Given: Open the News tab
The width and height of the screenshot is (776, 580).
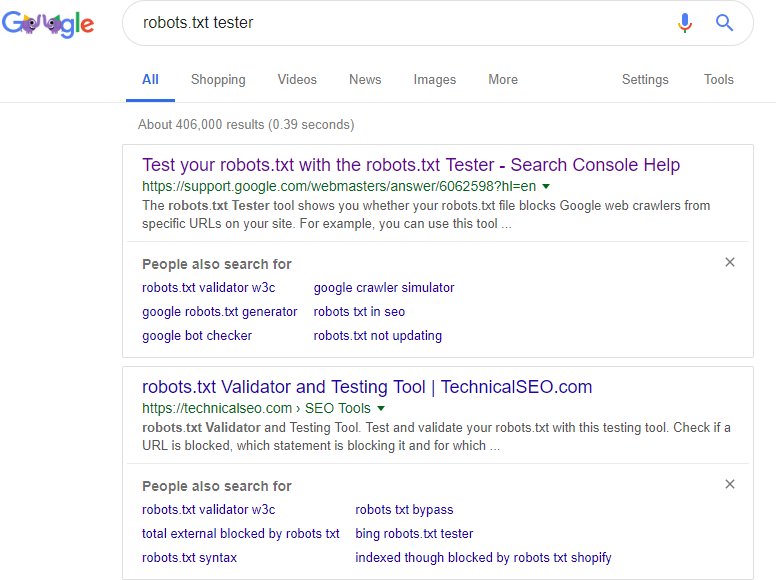Looking at the screenshot, I should [365, 80].
